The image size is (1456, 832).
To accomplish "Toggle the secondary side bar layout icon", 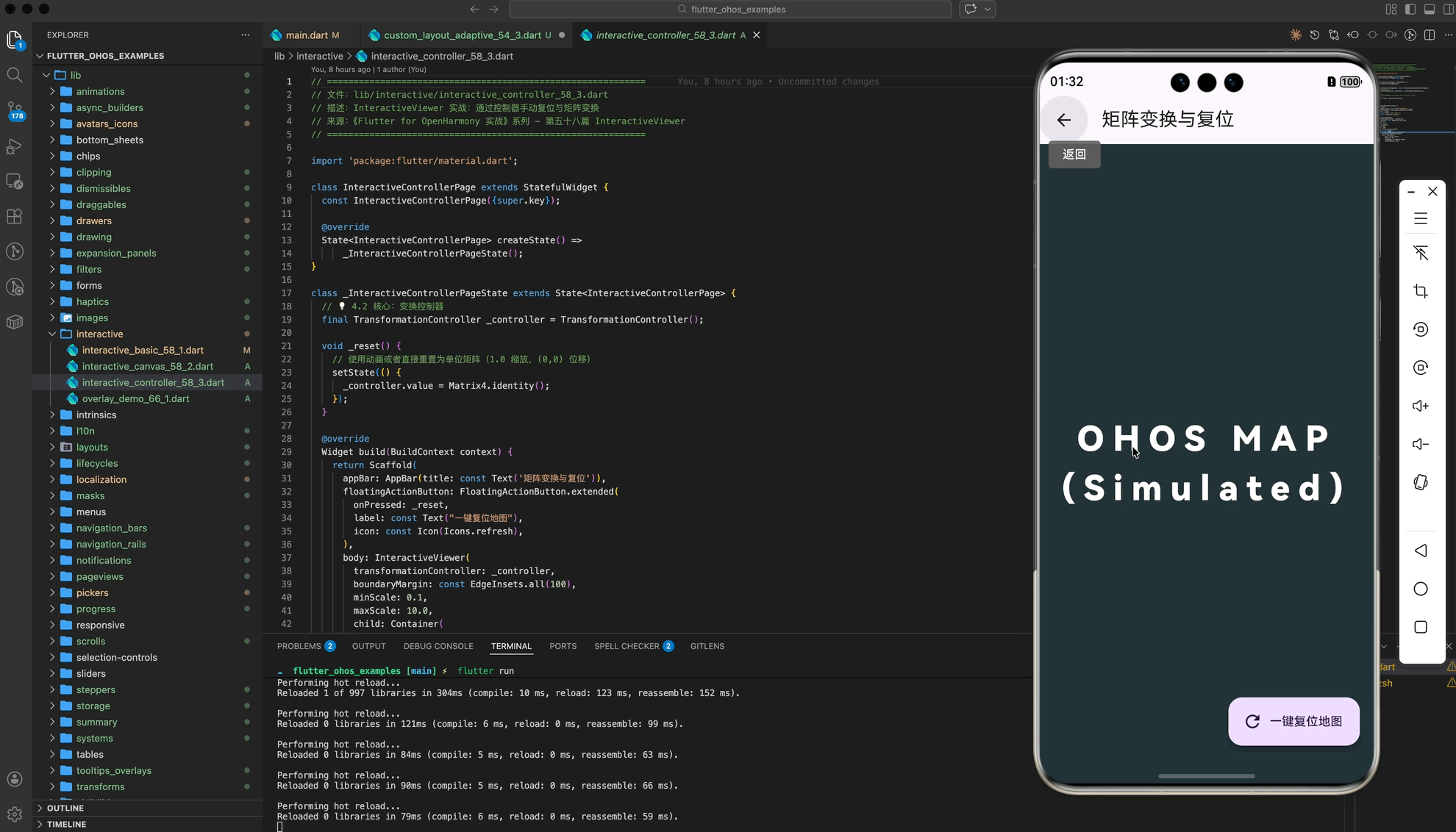I will click(1447, 10).
